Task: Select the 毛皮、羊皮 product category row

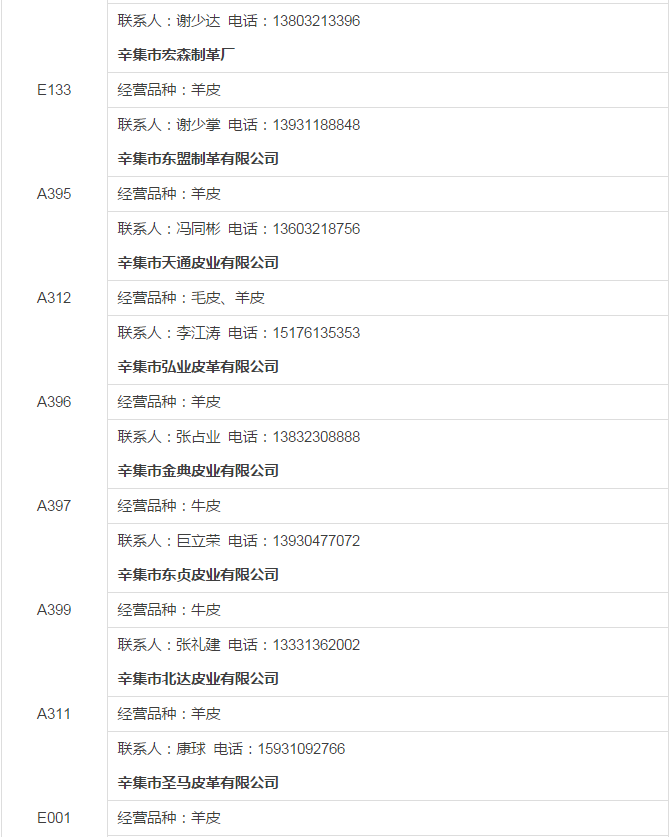Action: tap(388, 298)
